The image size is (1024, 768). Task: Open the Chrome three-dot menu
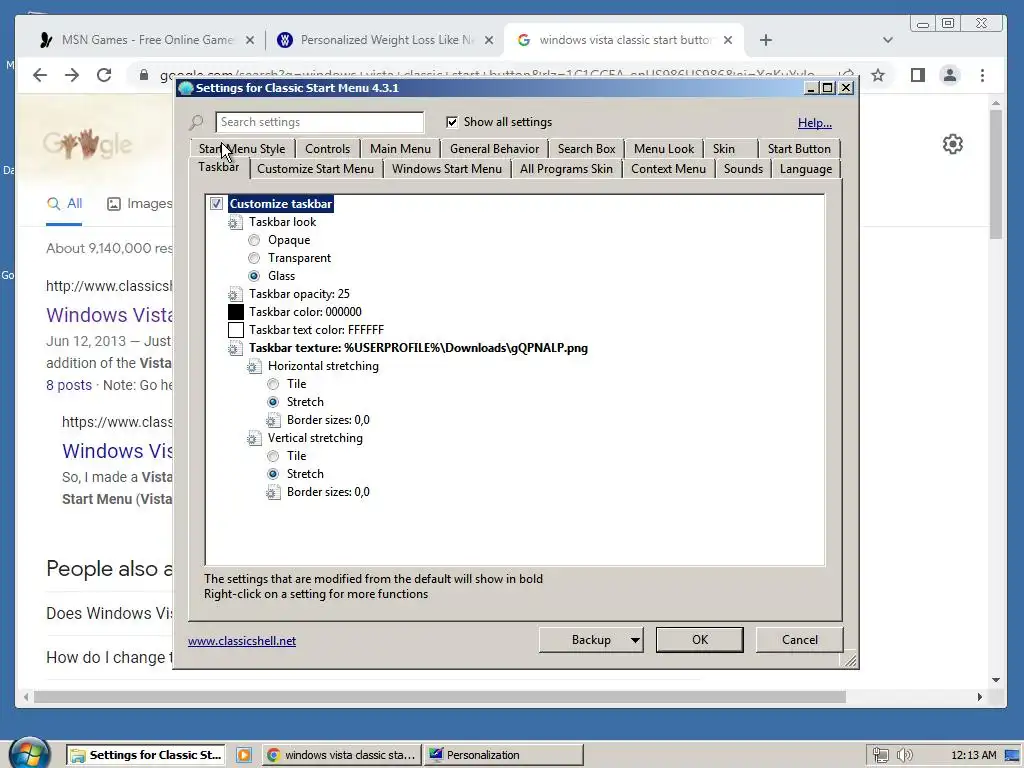coord(982,75)
